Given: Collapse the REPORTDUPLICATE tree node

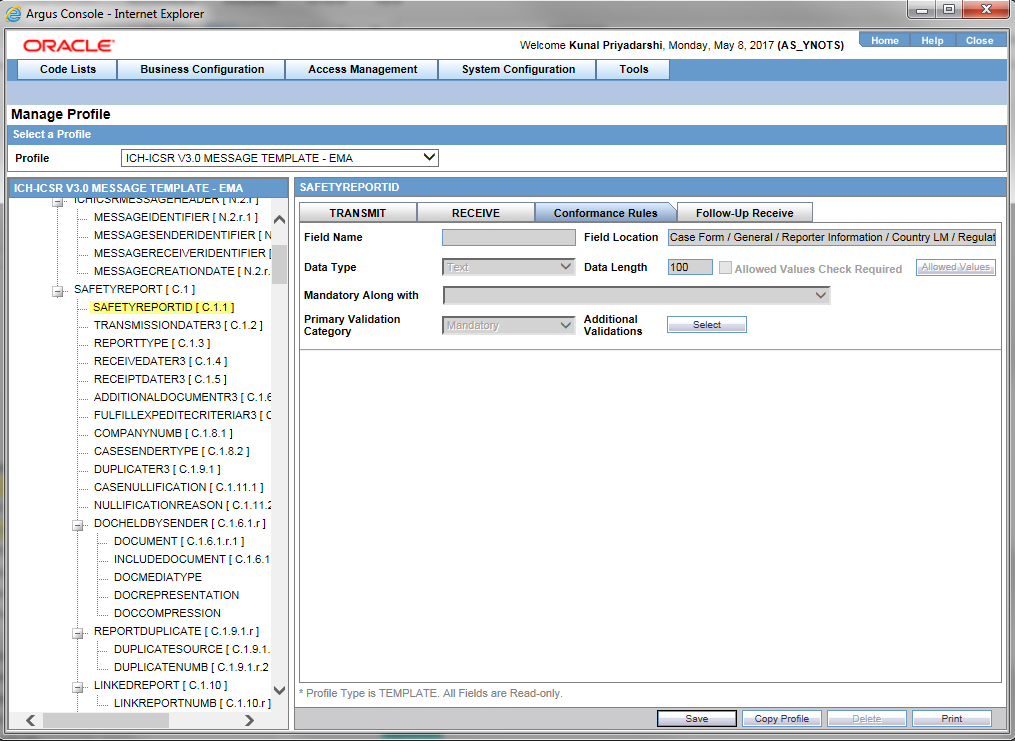Looking at the screenshot, I should (x=78, y=633).
